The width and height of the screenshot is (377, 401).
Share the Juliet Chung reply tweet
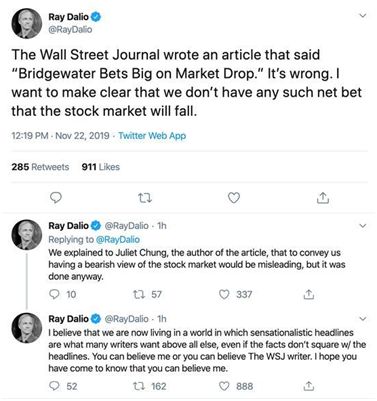(309, 294)
